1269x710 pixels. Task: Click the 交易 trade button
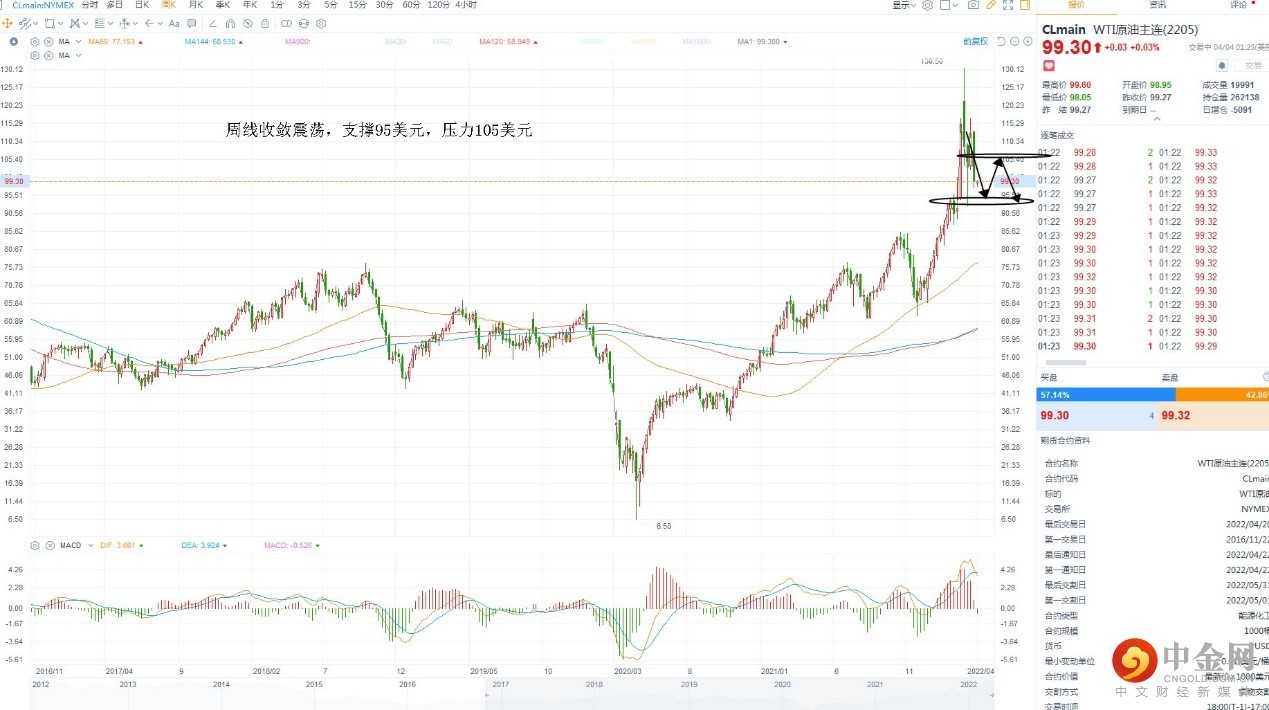pos(1253,65)
